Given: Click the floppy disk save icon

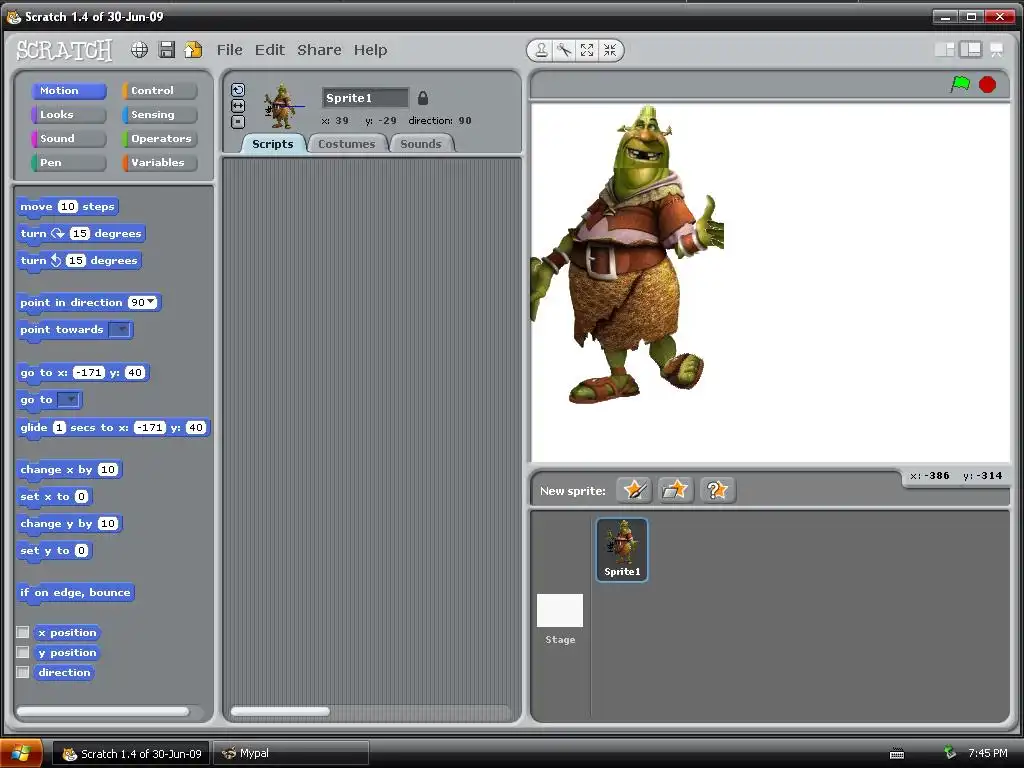Looking at the screenshot, I should [x=167, y=50].
